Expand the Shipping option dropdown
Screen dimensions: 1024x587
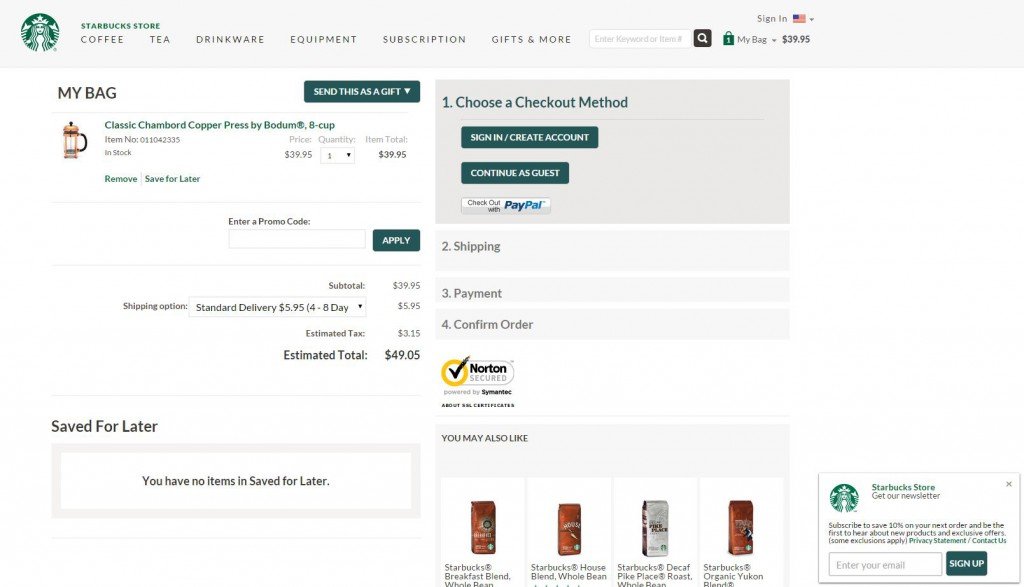[x=277, y=307]
